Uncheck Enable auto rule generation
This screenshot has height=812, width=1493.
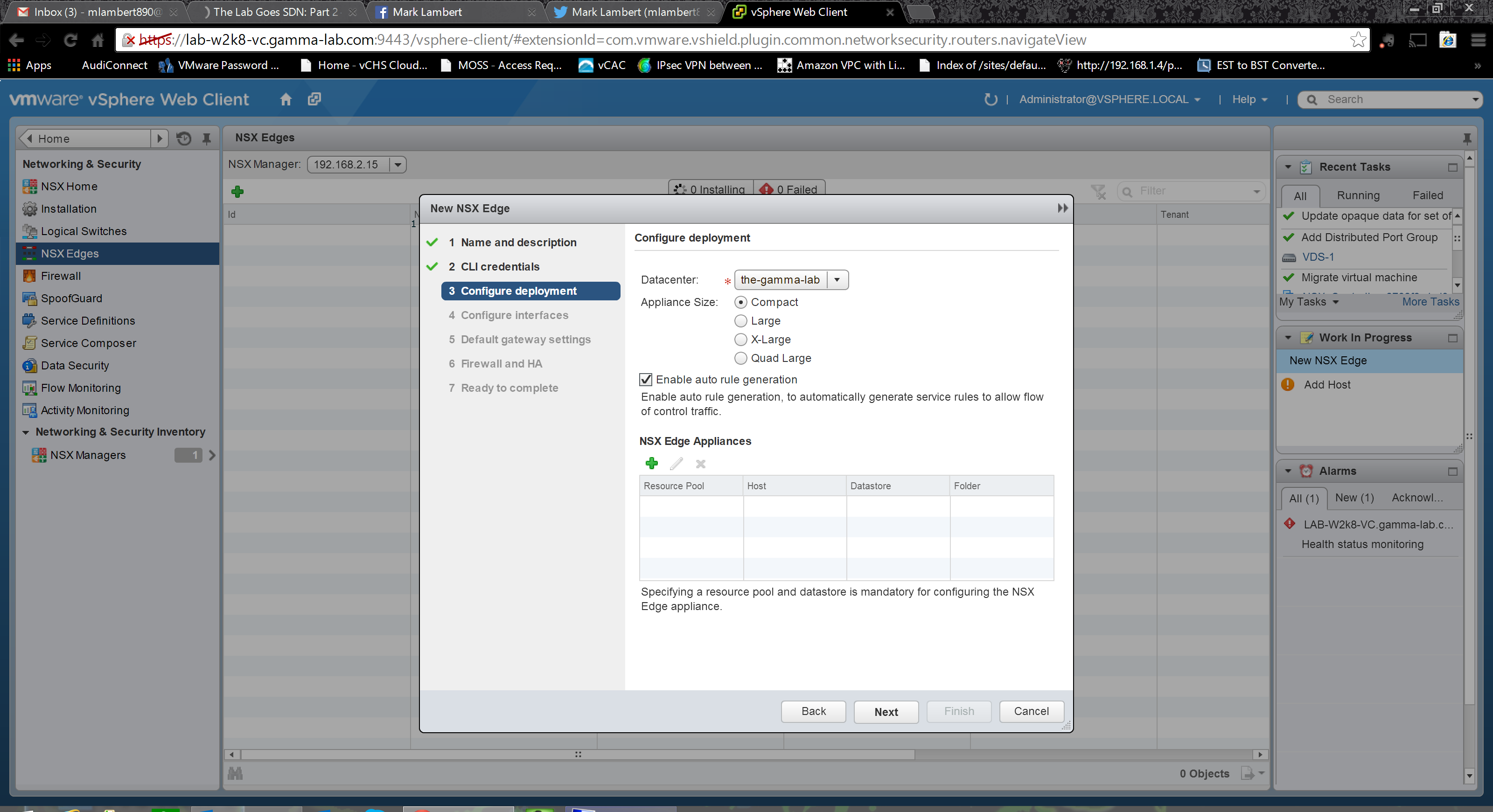coord(646,379)
